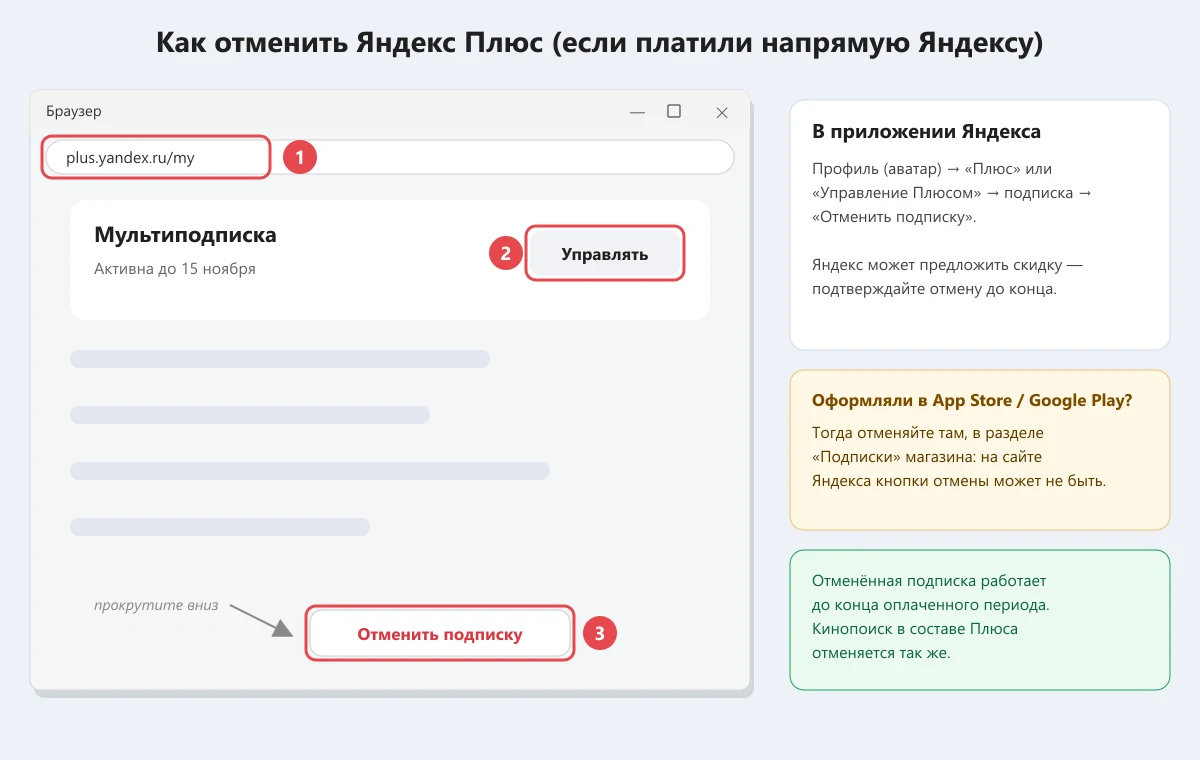This screenshot has width=1200, height=760.
Task: Minimize the Браузер window
Action: point(637,112)
